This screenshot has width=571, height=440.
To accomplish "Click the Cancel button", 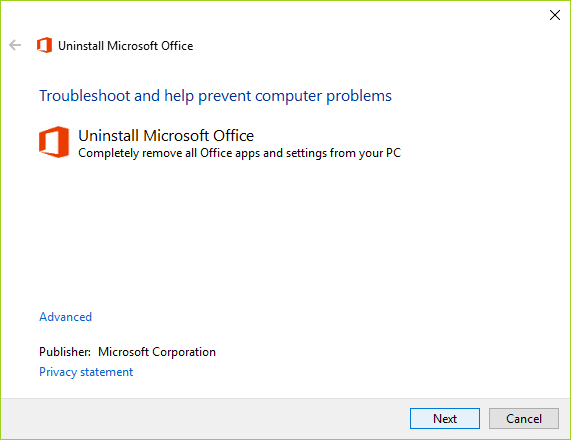I will pos(524,419).
